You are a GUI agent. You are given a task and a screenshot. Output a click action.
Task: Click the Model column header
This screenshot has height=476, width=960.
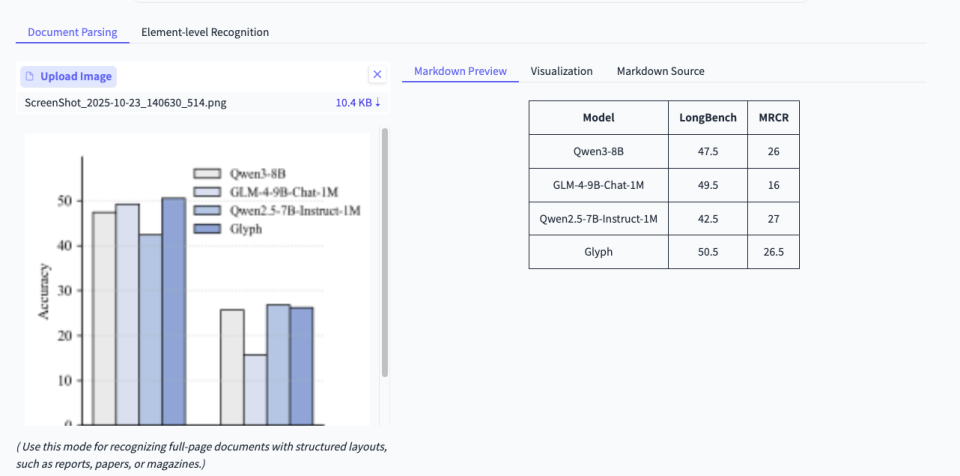pyautogui.click(x=598, y=118)
